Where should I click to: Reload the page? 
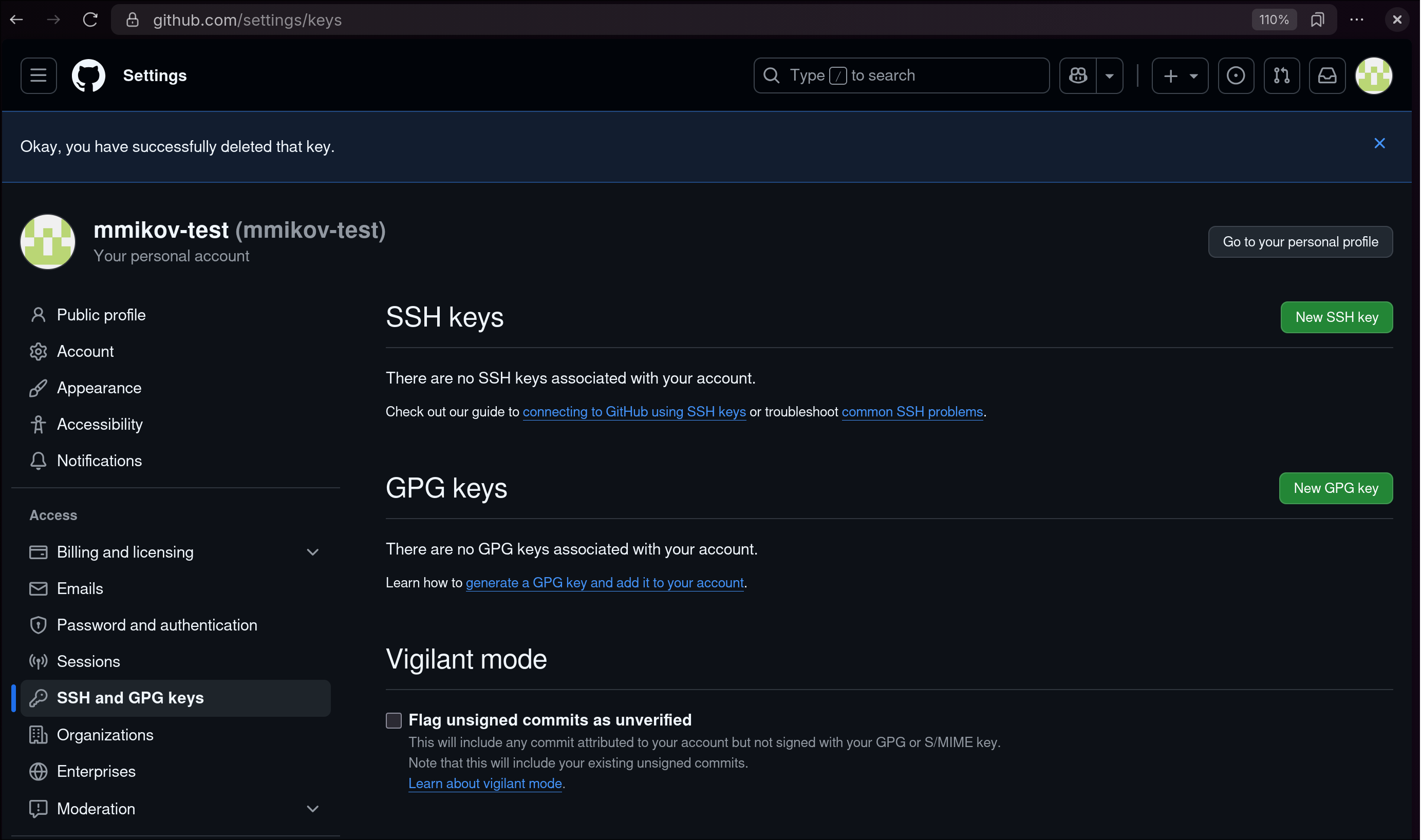point(90,20)
